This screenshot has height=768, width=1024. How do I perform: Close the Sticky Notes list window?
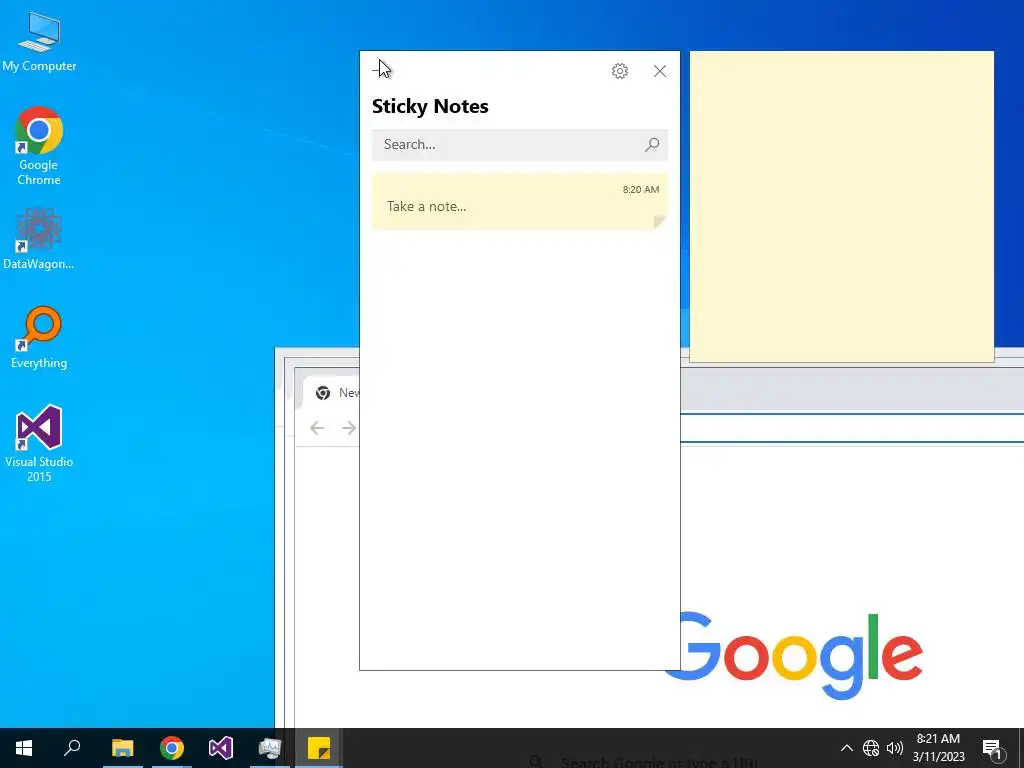(660, 71)
